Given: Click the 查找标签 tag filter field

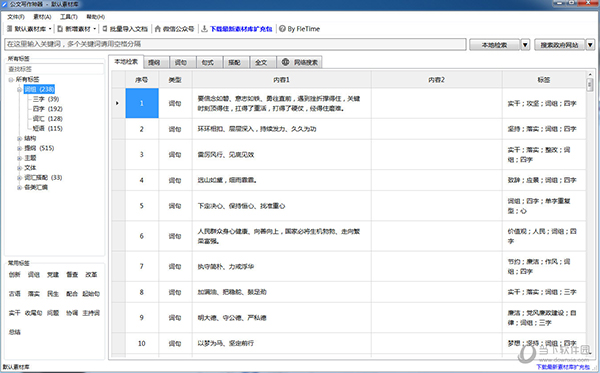Looking at the screenshot, I should pyautogui.click(x=55, y=69).
